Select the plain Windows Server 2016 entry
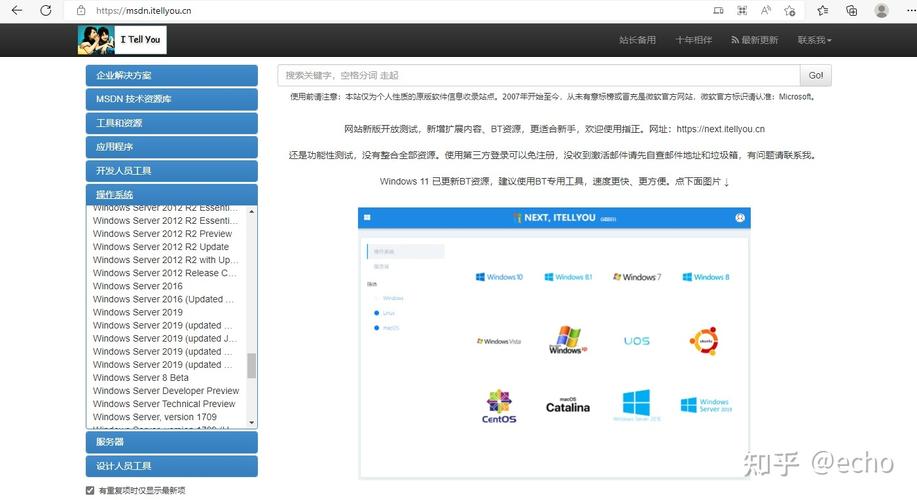This screenshot has width=917, height=500. pos(137,286)
